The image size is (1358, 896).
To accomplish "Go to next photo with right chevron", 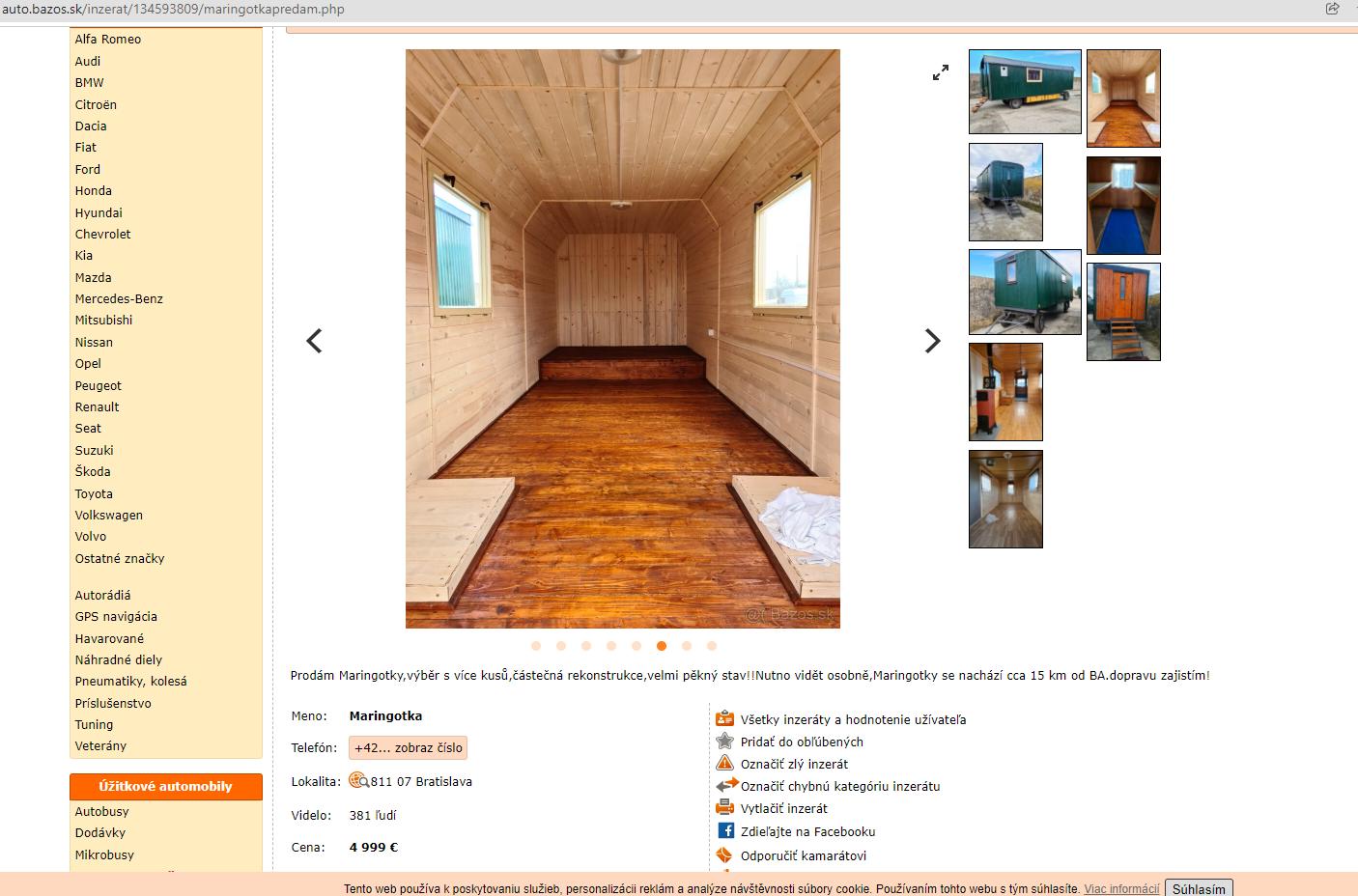I will [931, 341].
